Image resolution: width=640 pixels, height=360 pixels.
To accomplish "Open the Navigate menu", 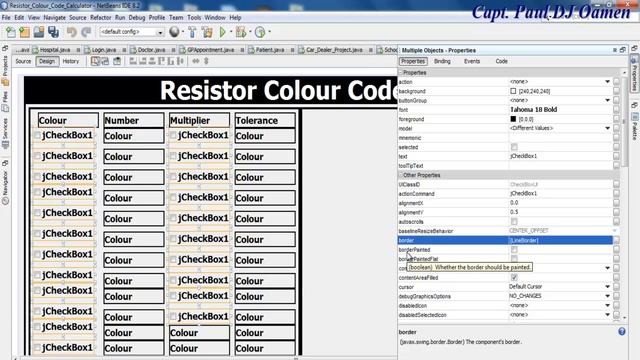I will tap(54, 18).
